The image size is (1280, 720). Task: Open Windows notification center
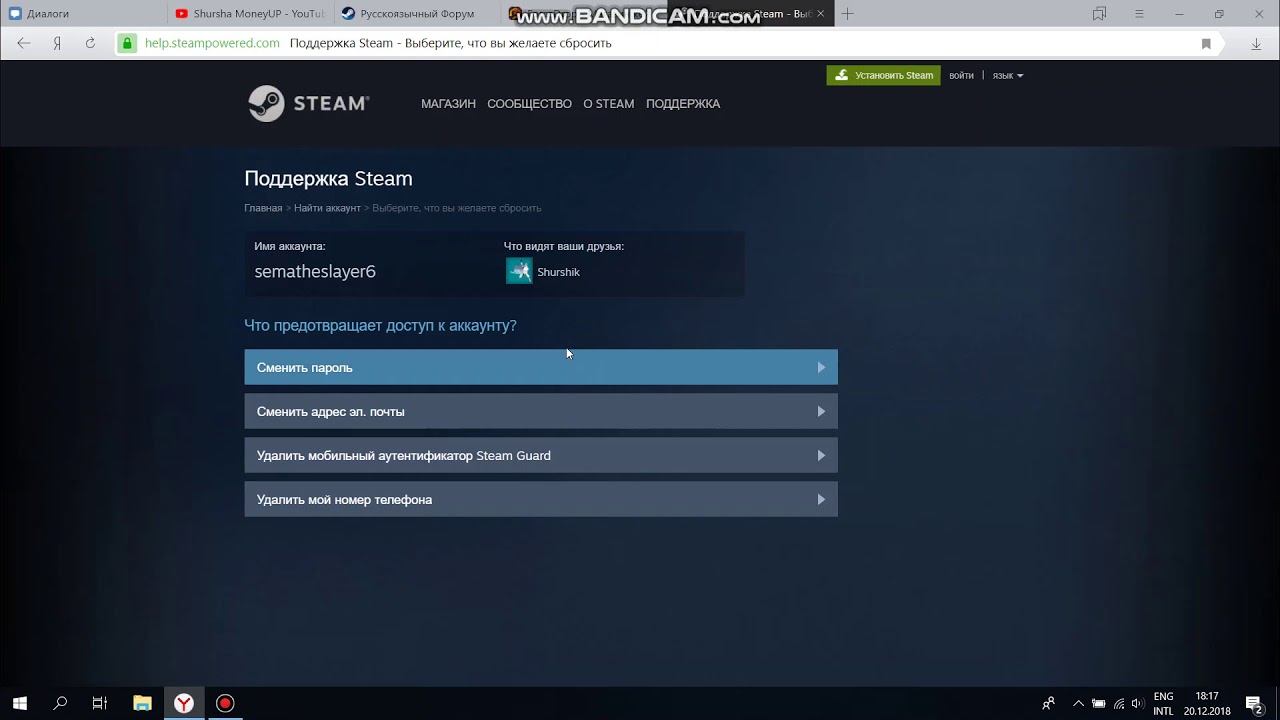click(1255, 703)
